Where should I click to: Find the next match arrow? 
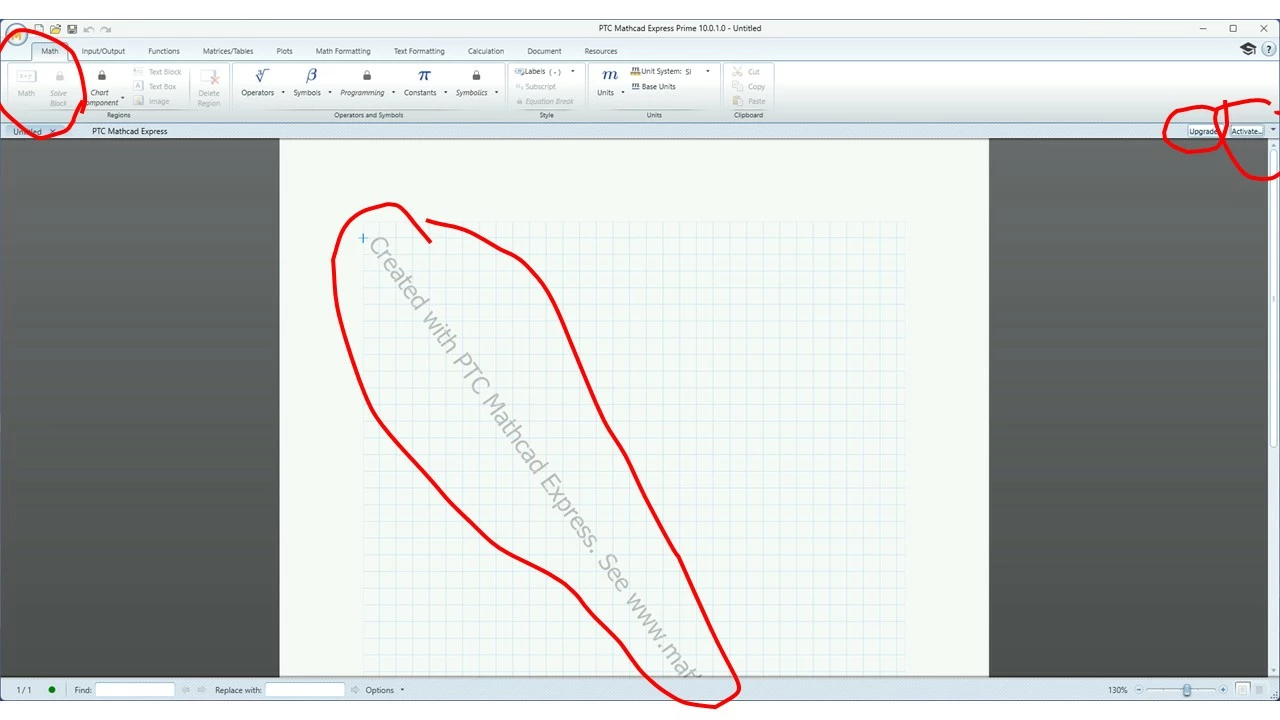pyautogui.click(x=201, y=690)
